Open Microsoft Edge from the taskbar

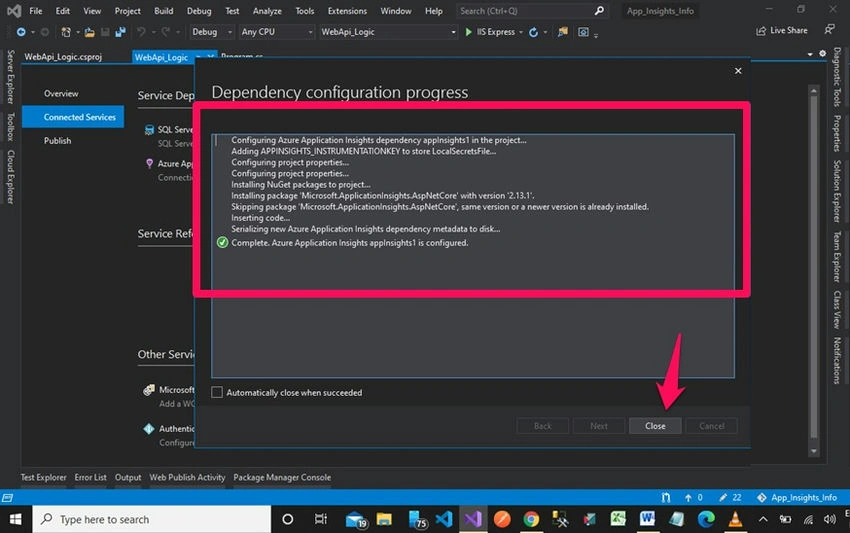click(x=706, y=519)
